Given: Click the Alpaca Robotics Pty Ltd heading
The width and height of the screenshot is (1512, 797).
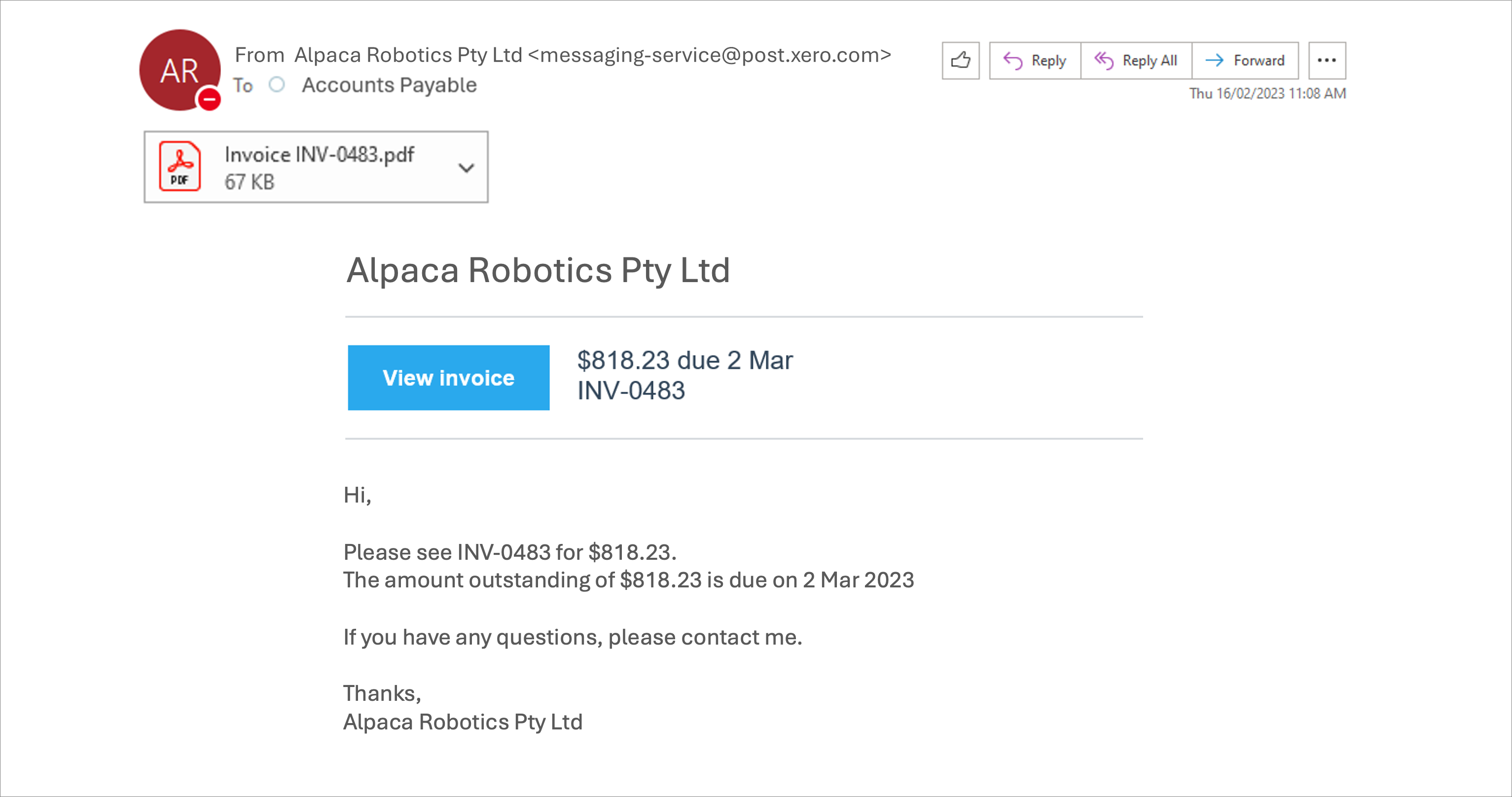Looking at the screenshot, I should point(538,271).
